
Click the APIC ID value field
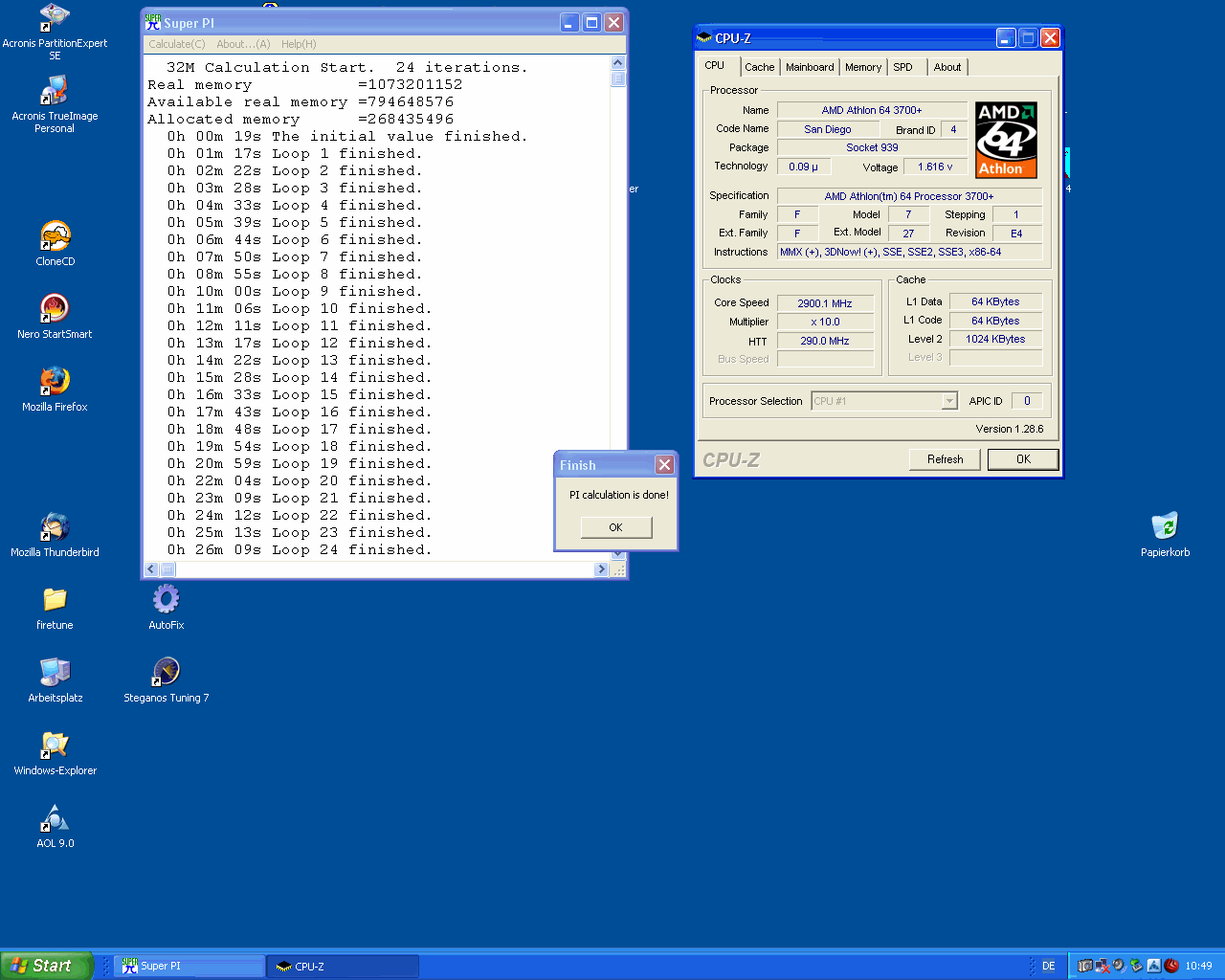click(x=1027, y=401)
